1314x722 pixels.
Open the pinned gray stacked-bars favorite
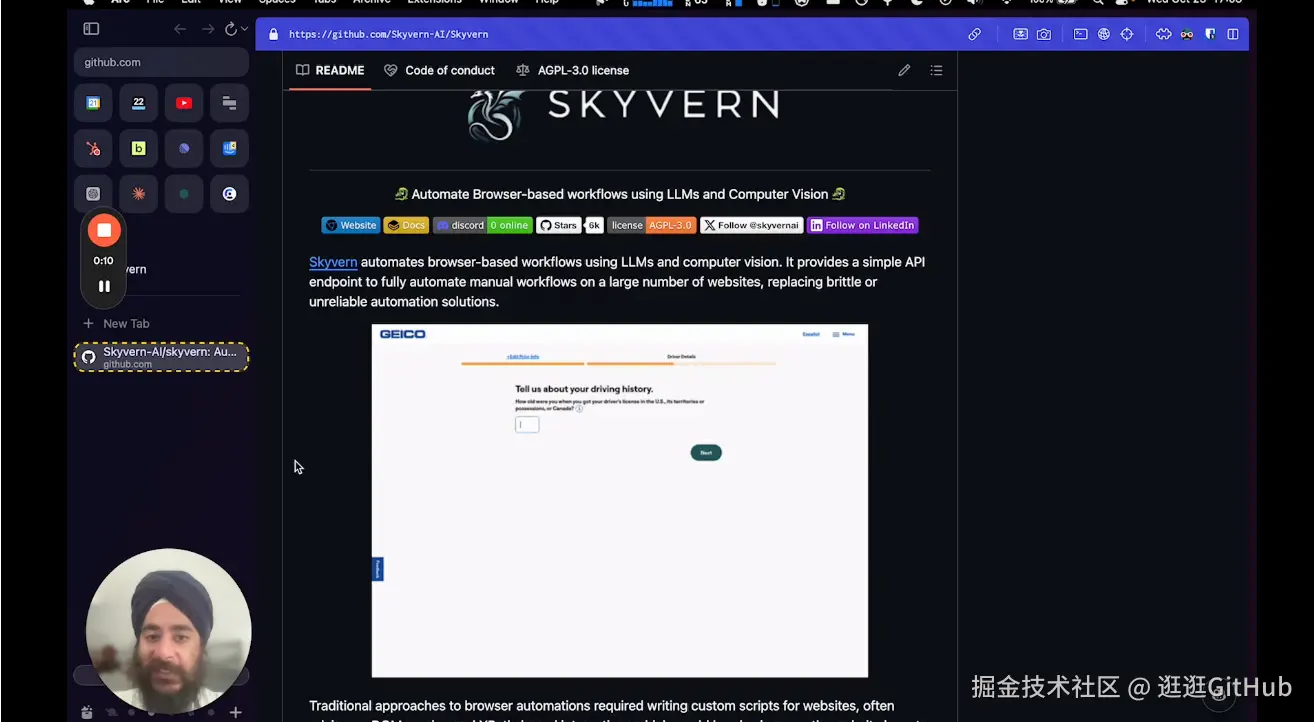[x=230, y=103]
